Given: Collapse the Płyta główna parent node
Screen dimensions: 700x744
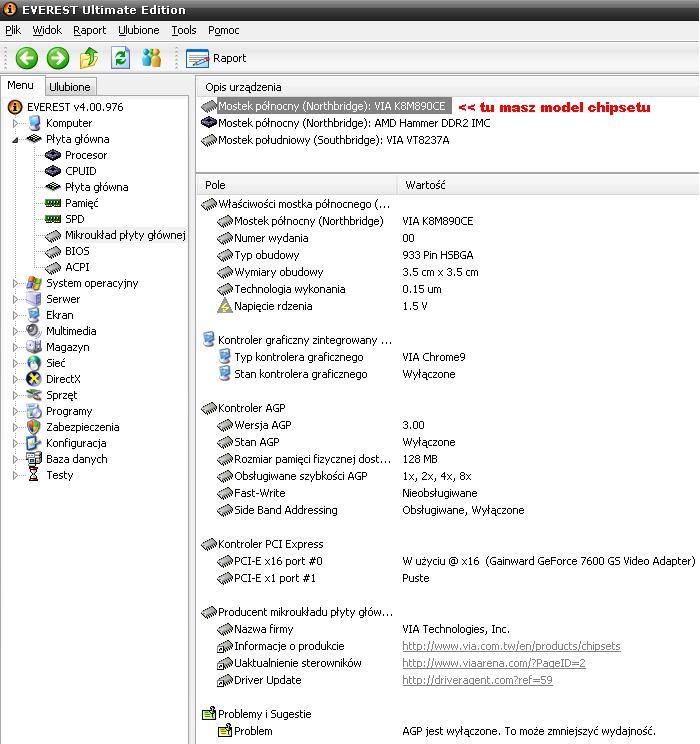Looking at the screenshot, I should click(15, 140).
